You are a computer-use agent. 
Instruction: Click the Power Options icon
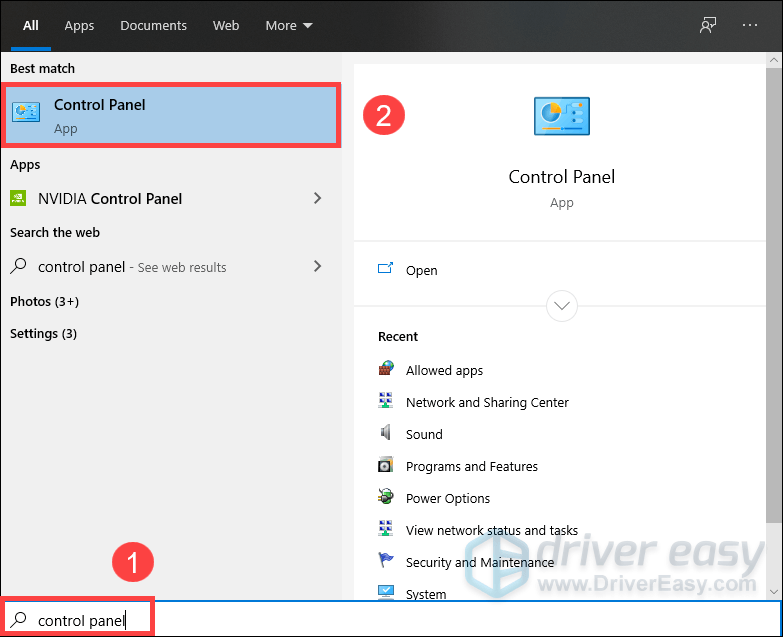click(x=386, y=497)
